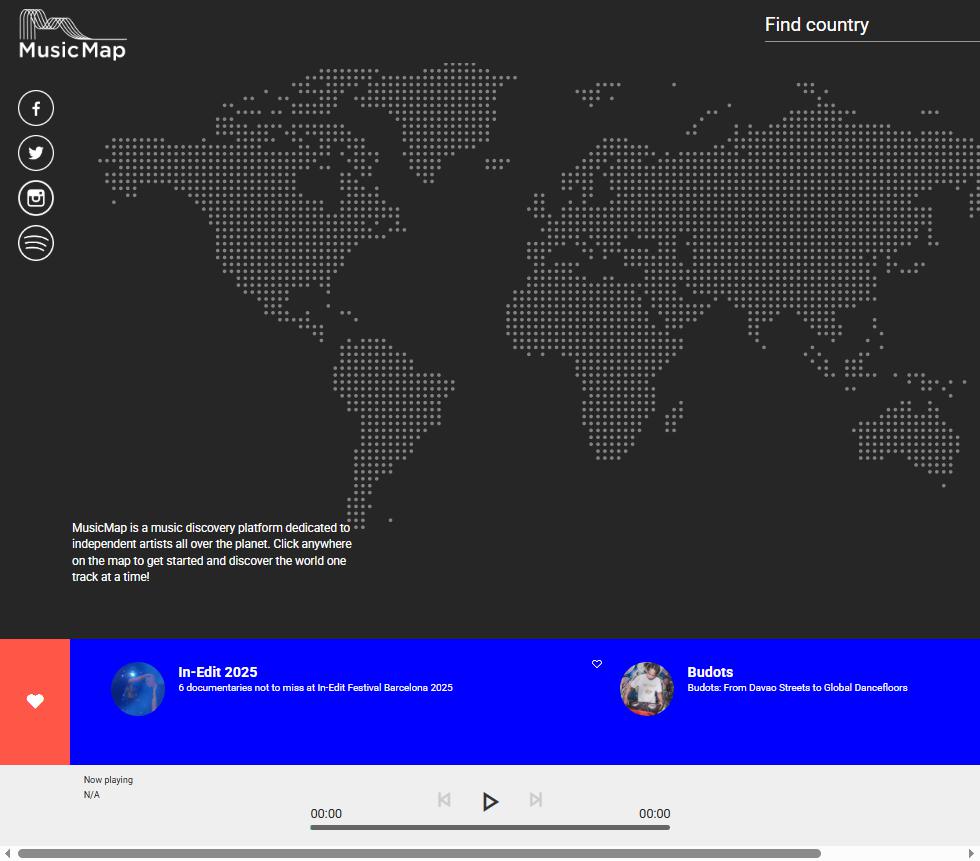Viewport: 980px width, 861px height.
Task: Click the elapsed time 00:00 on left
Action: pos(326,814)
